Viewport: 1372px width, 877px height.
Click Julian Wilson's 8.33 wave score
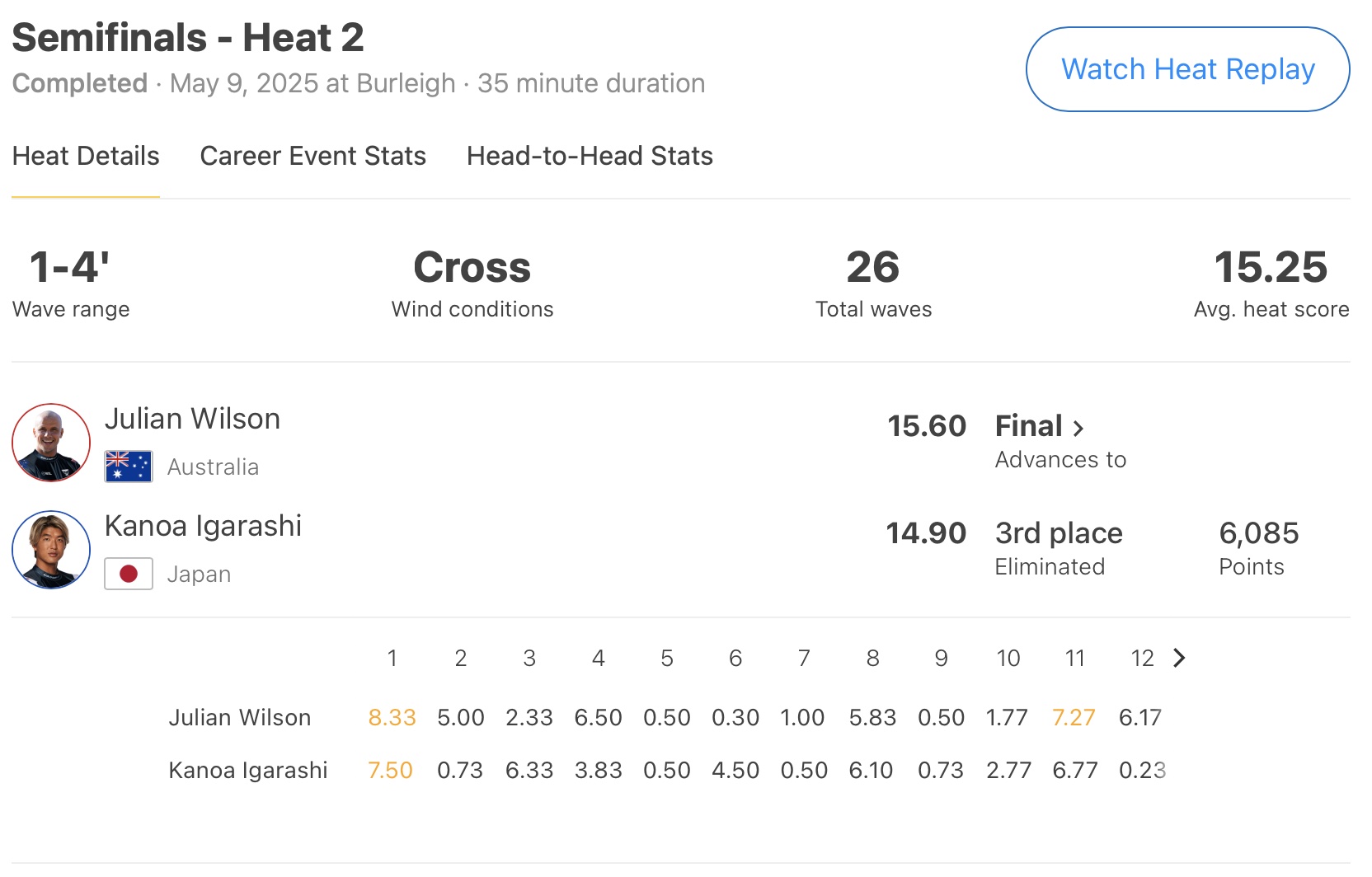coord(392,717)
